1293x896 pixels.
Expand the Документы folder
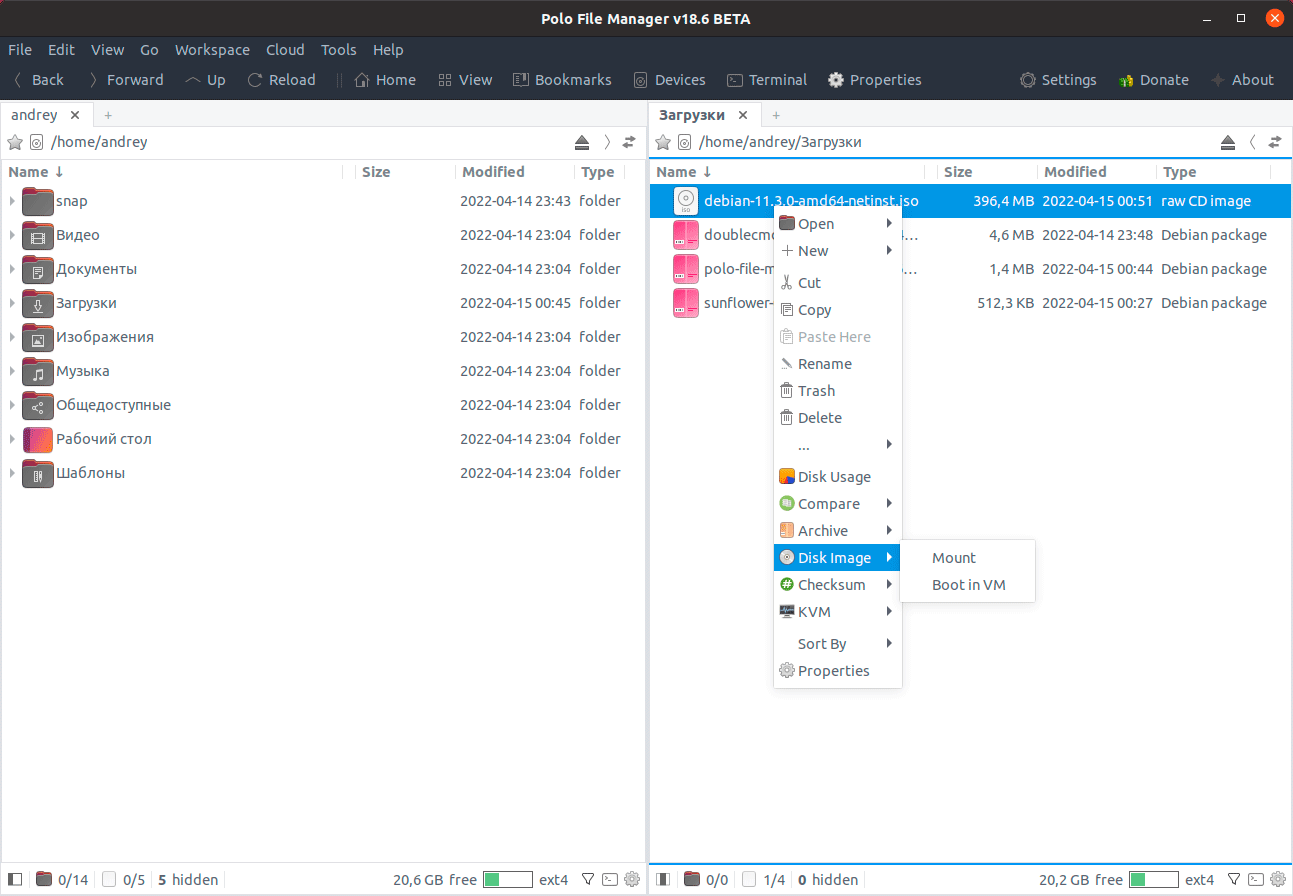12,269
